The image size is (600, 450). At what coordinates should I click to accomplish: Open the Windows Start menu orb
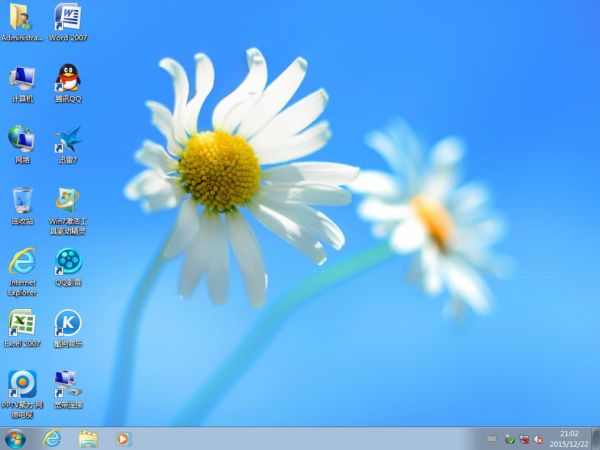click(x=16, y=438)
